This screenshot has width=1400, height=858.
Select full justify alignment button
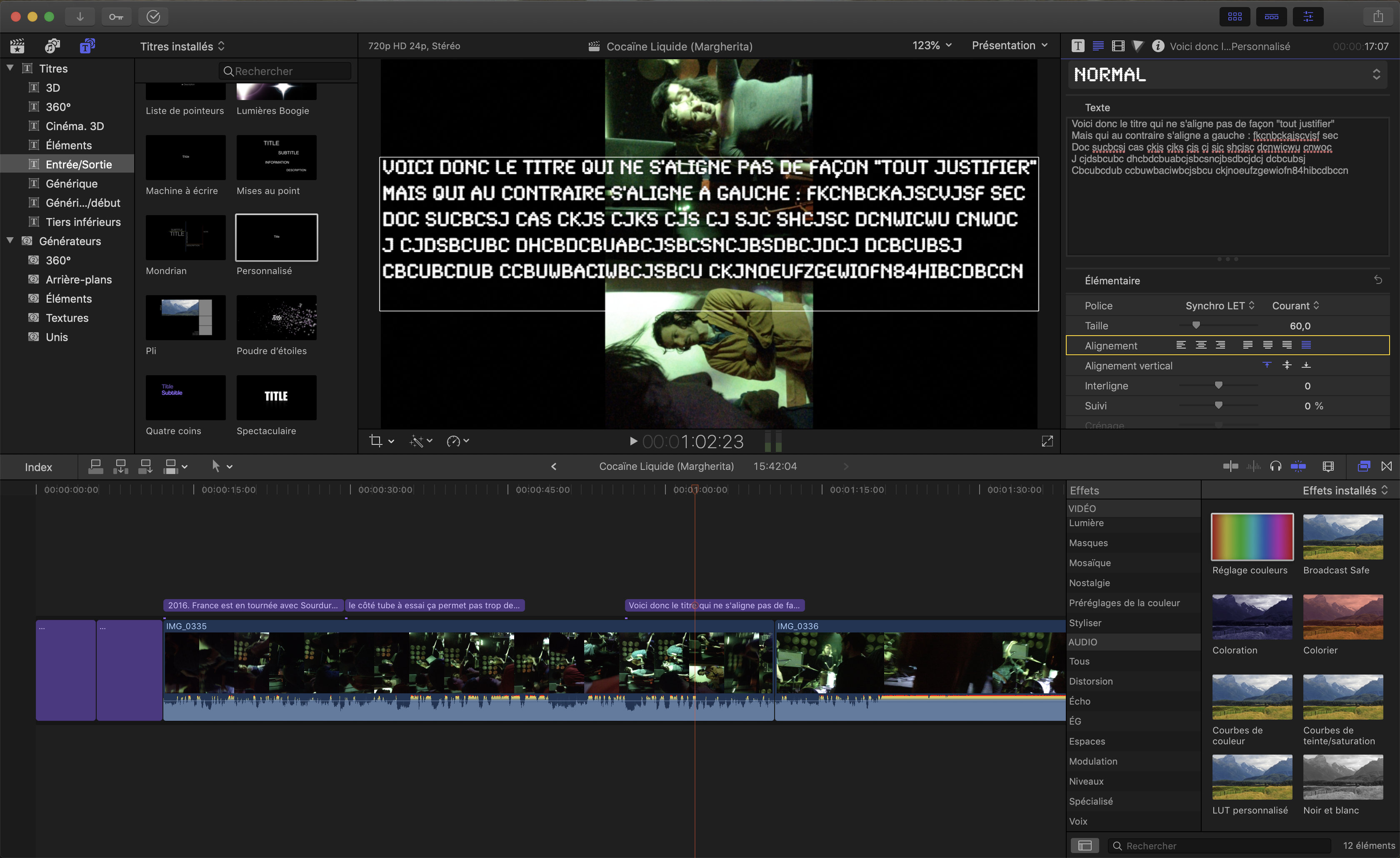[1306, 345]
